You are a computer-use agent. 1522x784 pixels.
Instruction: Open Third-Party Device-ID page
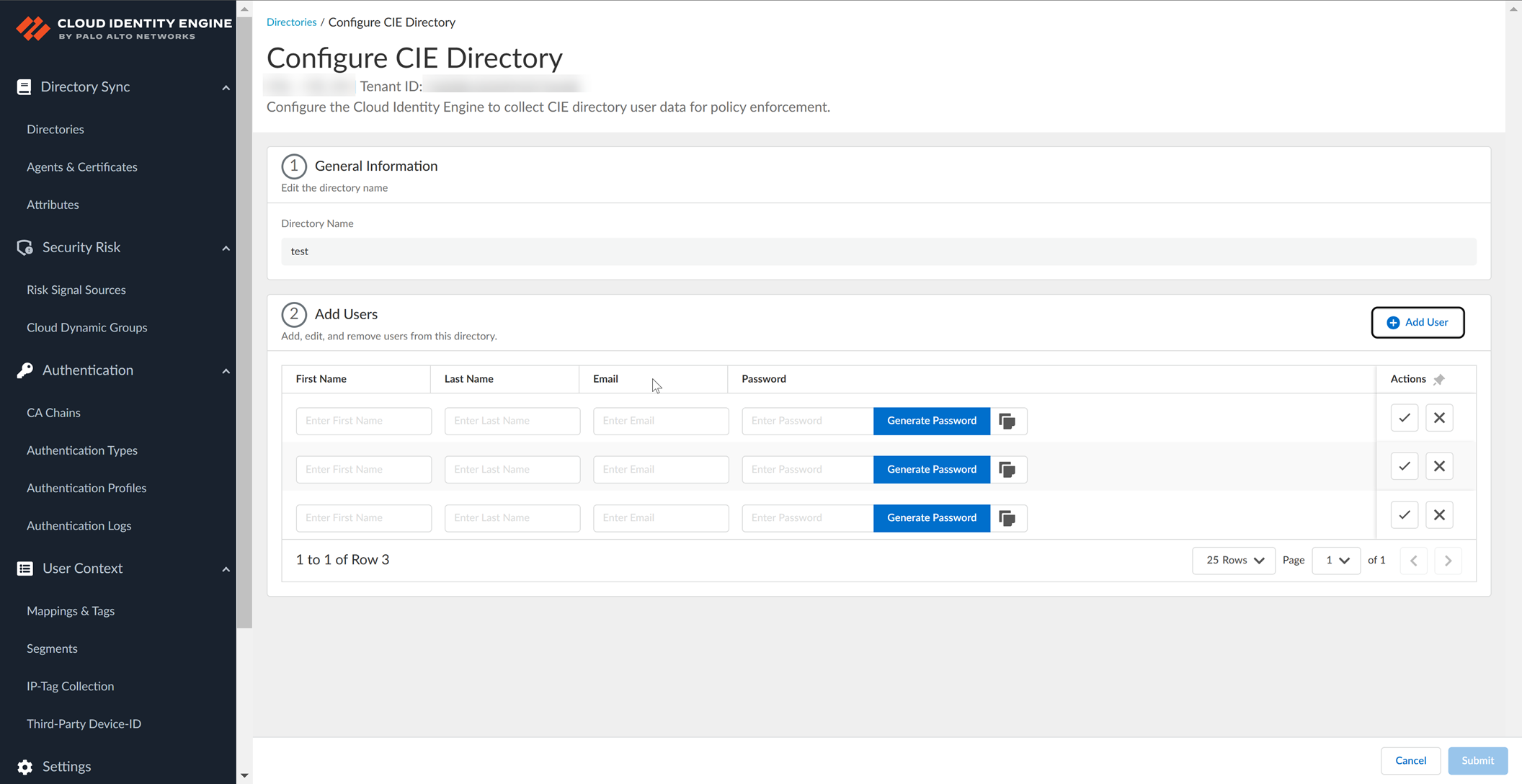[84, 724]
